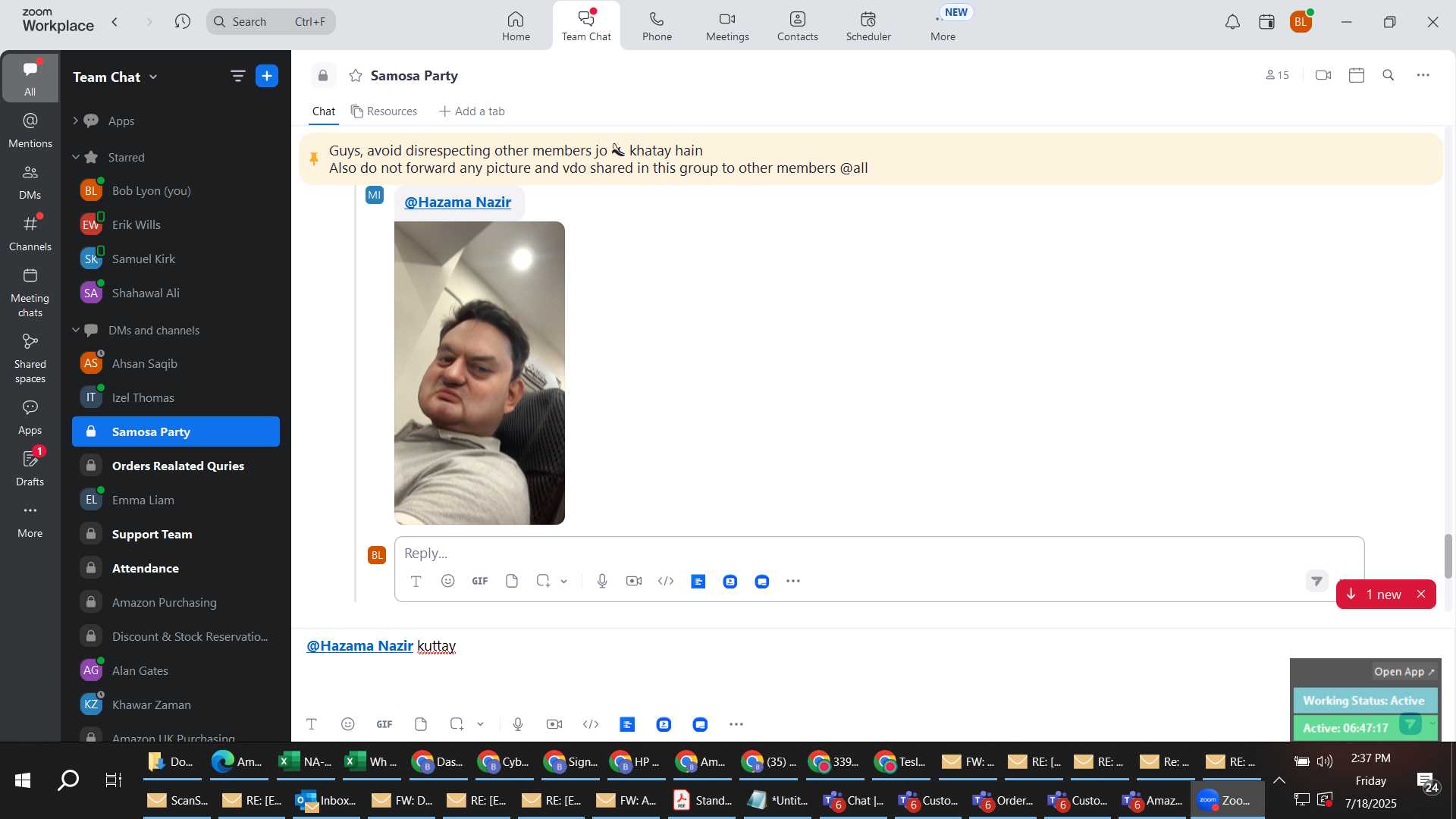Start a video meeting with channel
Viewport: 1456px width, 819px height.
tap(1323, 75)
